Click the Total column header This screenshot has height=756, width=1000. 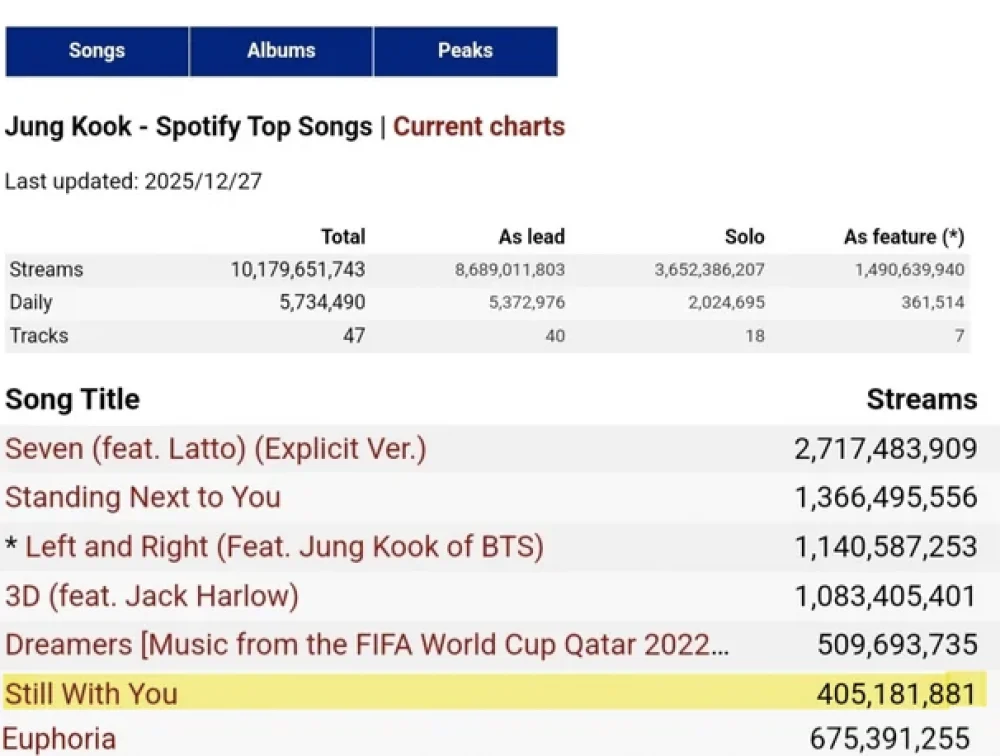coord(343,237)
